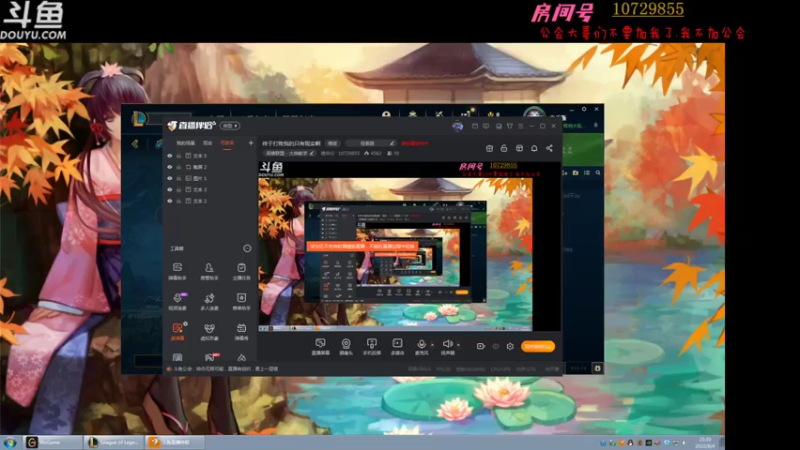The height and width of the screenshot is (450, 800).
Task: Expand the speaker options arrow
Action: click(458, 345)
